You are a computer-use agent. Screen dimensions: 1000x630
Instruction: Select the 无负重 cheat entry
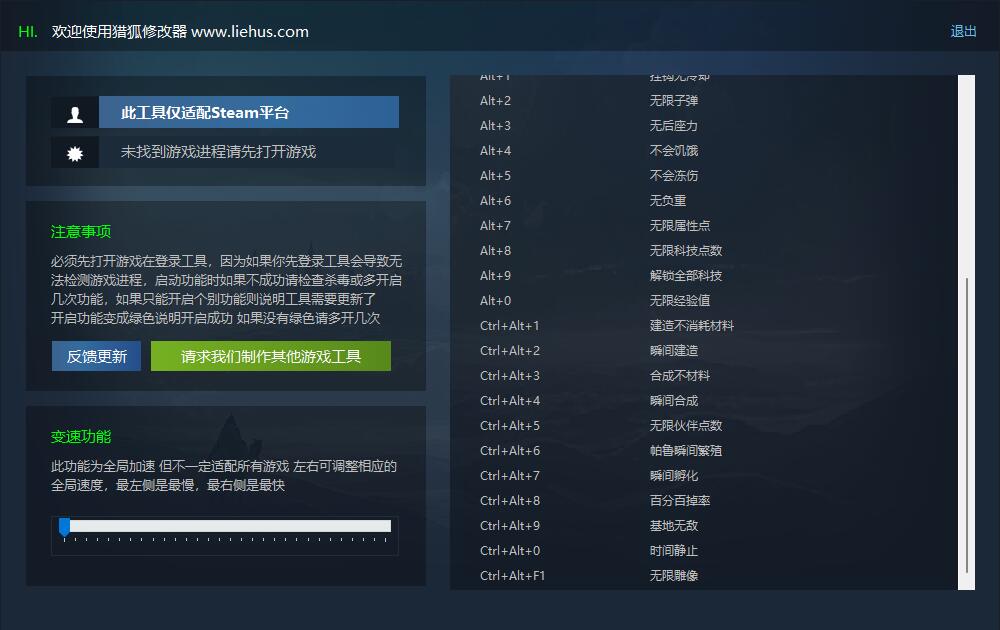click(668, 201)
